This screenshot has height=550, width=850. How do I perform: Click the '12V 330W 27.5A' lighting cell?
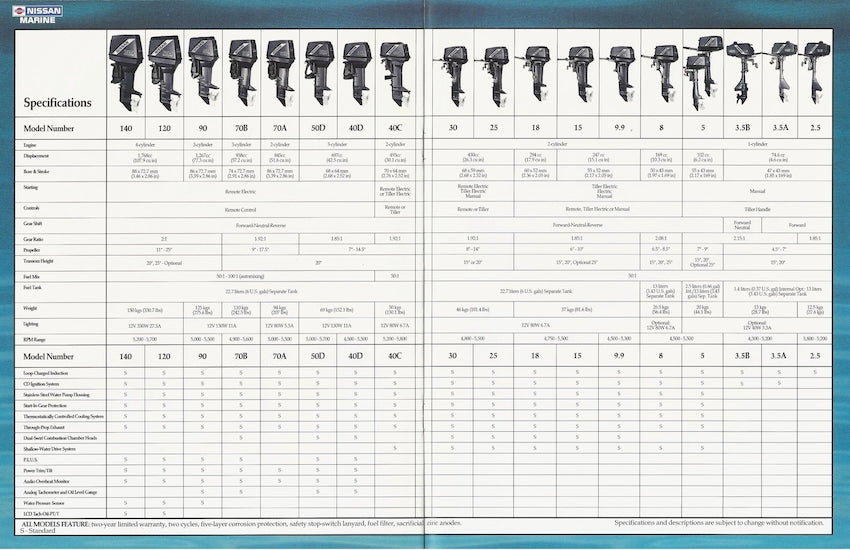point(145,326)
